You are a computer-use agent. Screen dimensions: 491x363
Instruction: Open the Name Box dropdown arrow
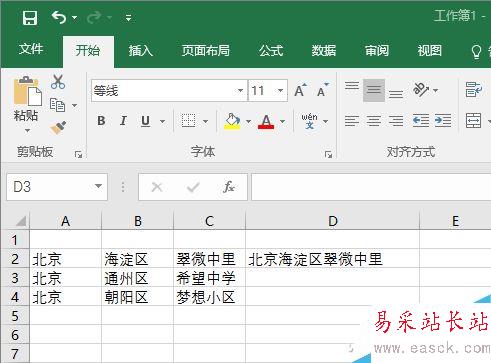pyautogui.click(x=98, y=186)
